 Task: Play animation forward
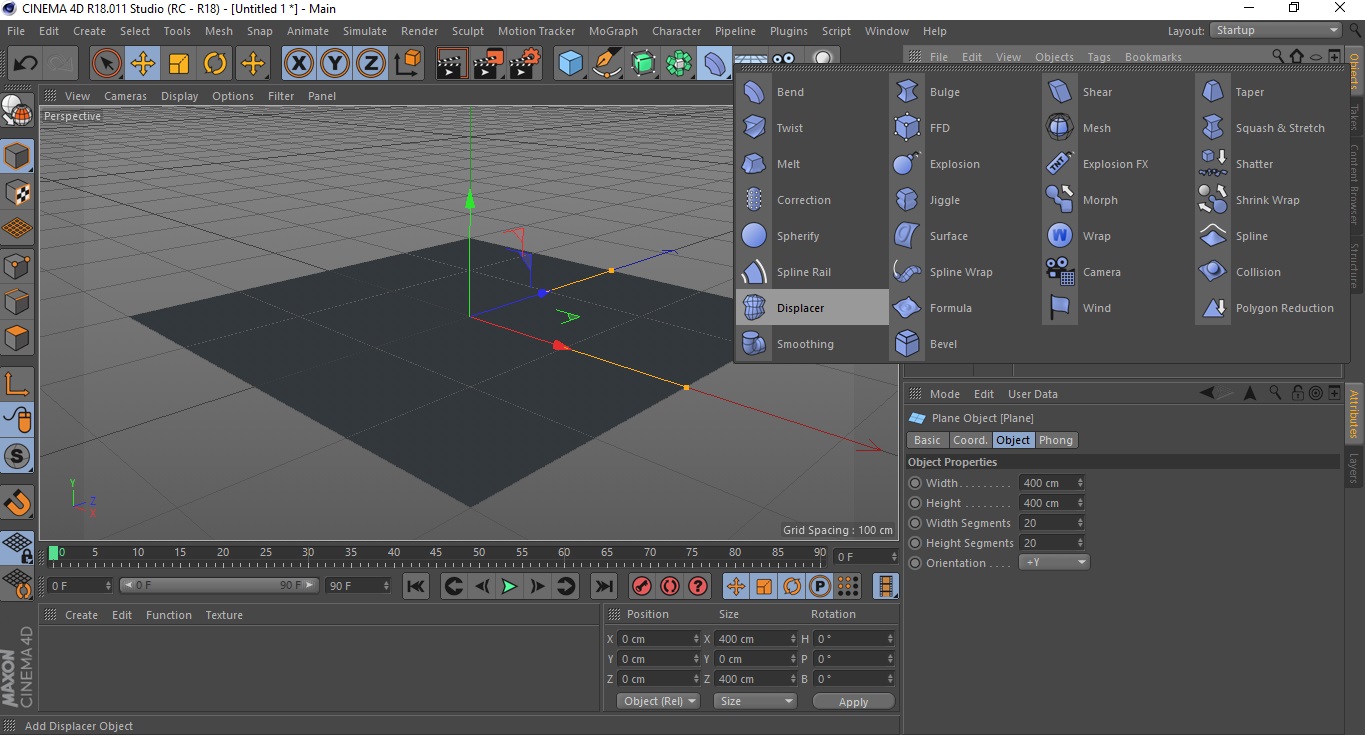pos(509,586)
